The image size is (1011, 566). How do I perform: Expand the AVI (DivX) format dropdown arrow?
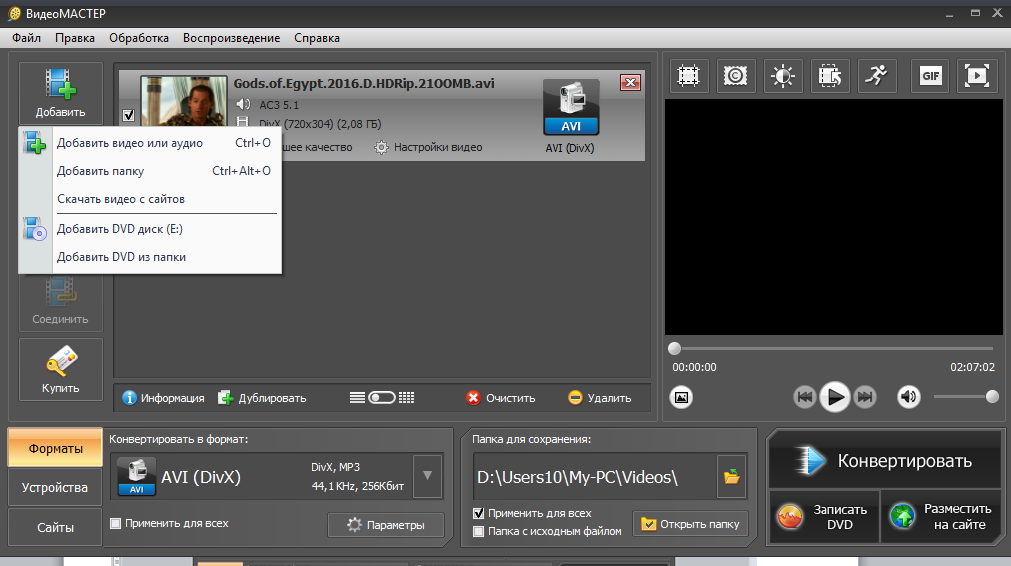pos(428,477)
